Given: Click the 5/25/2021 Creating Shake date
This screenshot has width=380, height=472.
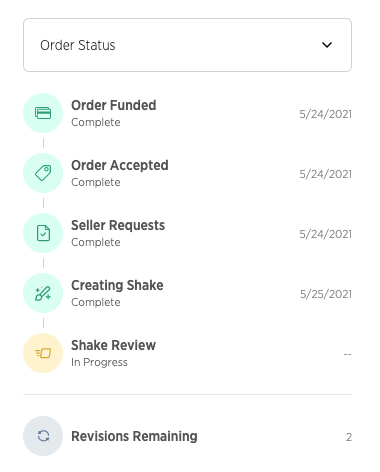Looking at the screenshot, I should 326,294.
